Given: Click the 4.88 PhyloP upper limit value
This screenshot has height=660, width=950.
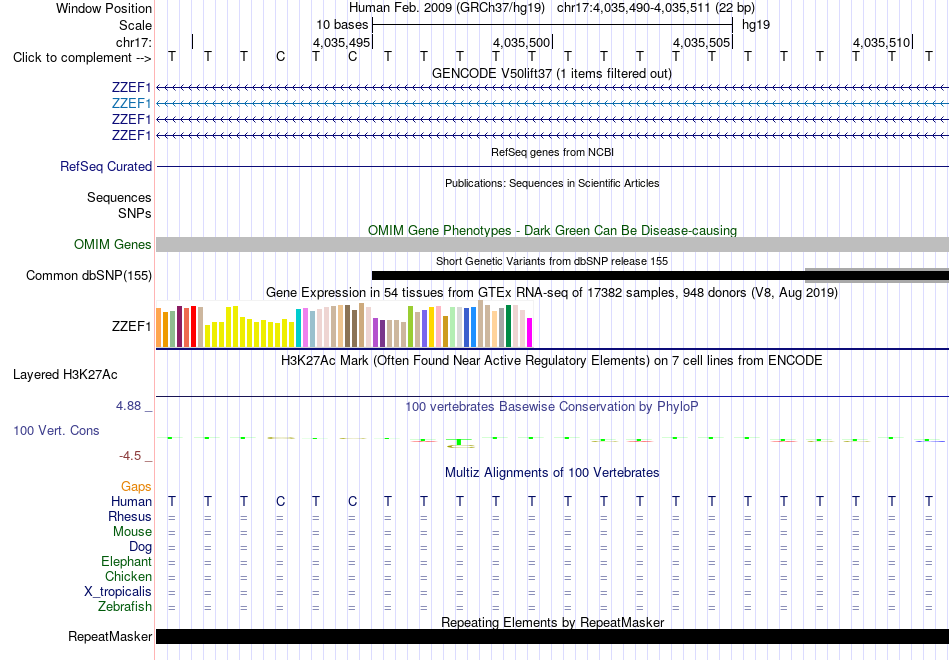Looking at the screenshot, I should coord(128,406).
